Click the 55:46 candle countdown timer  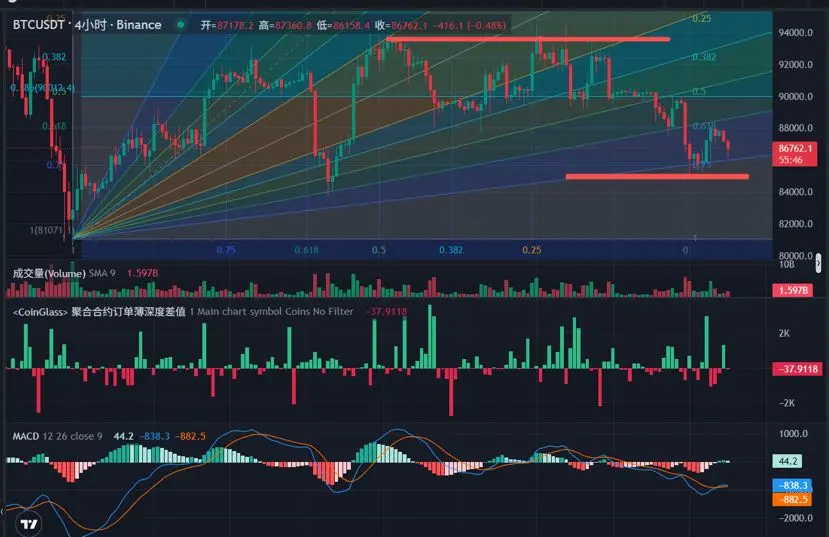pos(790,160)
